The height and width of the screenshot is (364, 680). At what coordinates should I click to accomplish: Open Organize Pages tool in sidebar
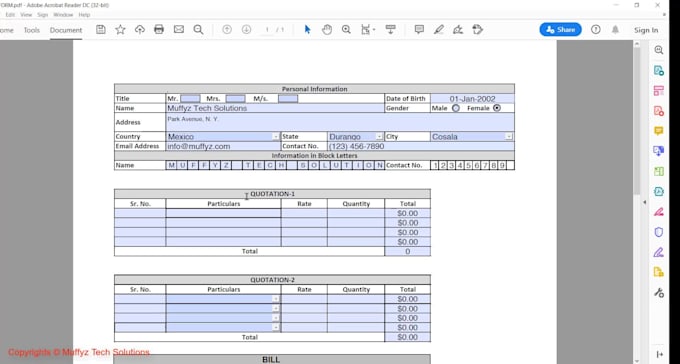point(658,90)
